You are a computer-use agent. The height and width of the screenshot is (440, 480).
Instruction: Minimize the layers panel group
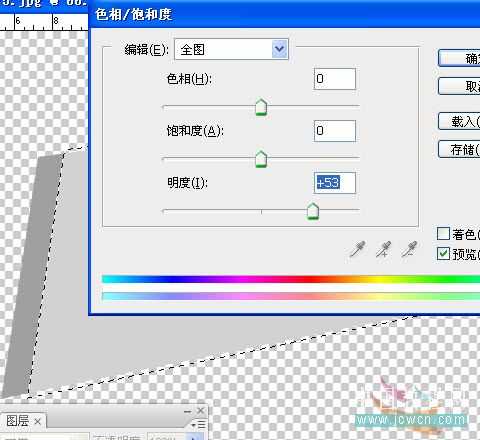tap(187, 411)
